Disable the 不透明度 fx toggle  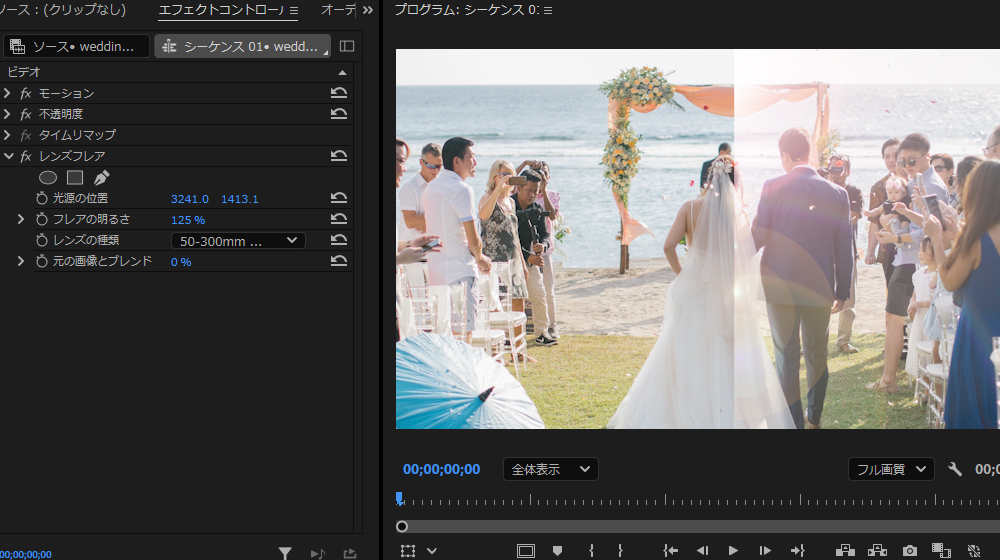(x=26, y=114)
